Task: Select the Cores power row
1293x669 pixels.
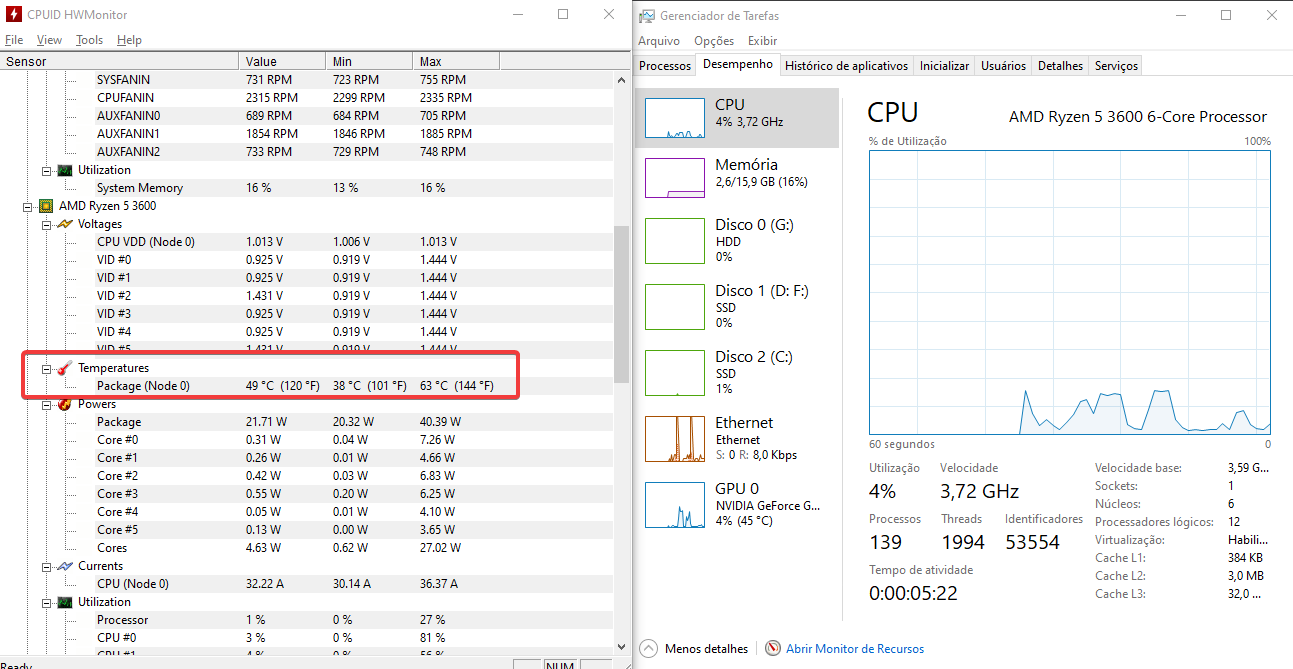Action: pyautogui.click(x=305, y=548)
